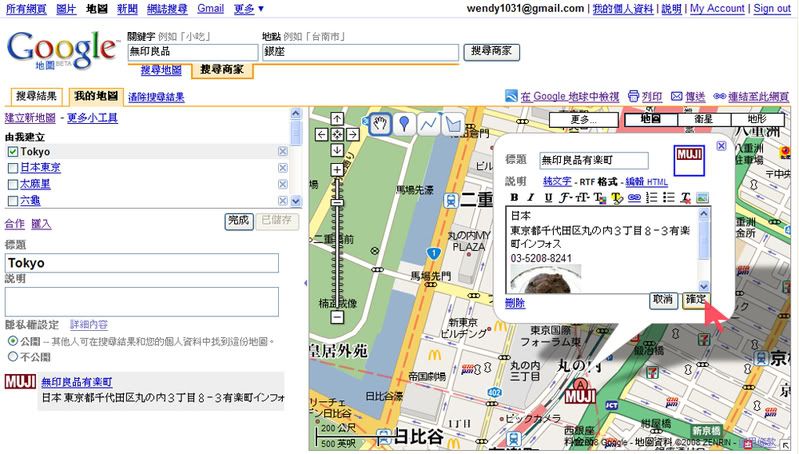This screenshot has height=454, width=799.
Task: Select the placemark marker tool
Action: pyautogui.click(x=404, y=124)
